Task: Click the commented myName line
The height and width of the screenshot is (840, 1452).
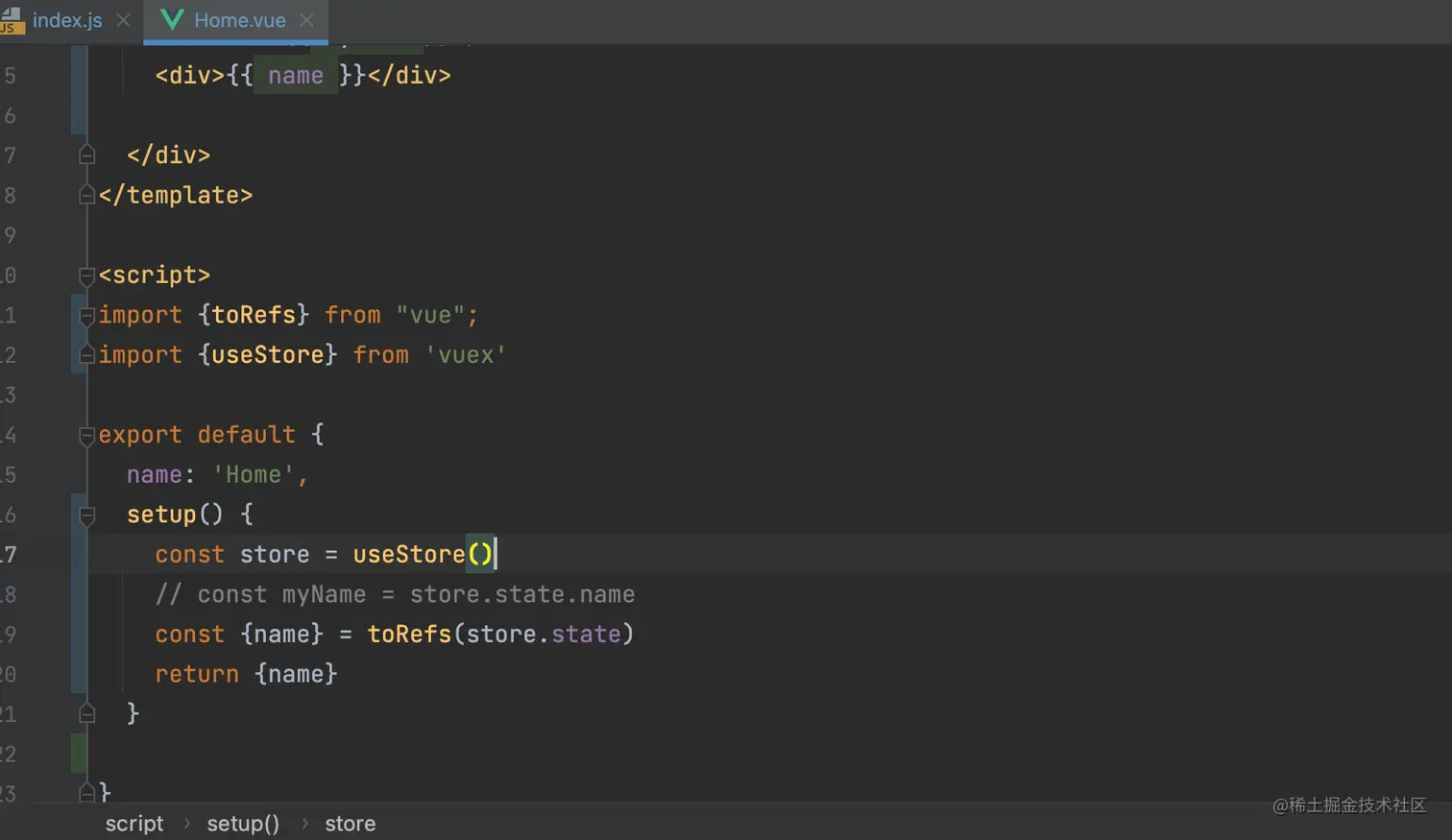Action: coord(395,594)
